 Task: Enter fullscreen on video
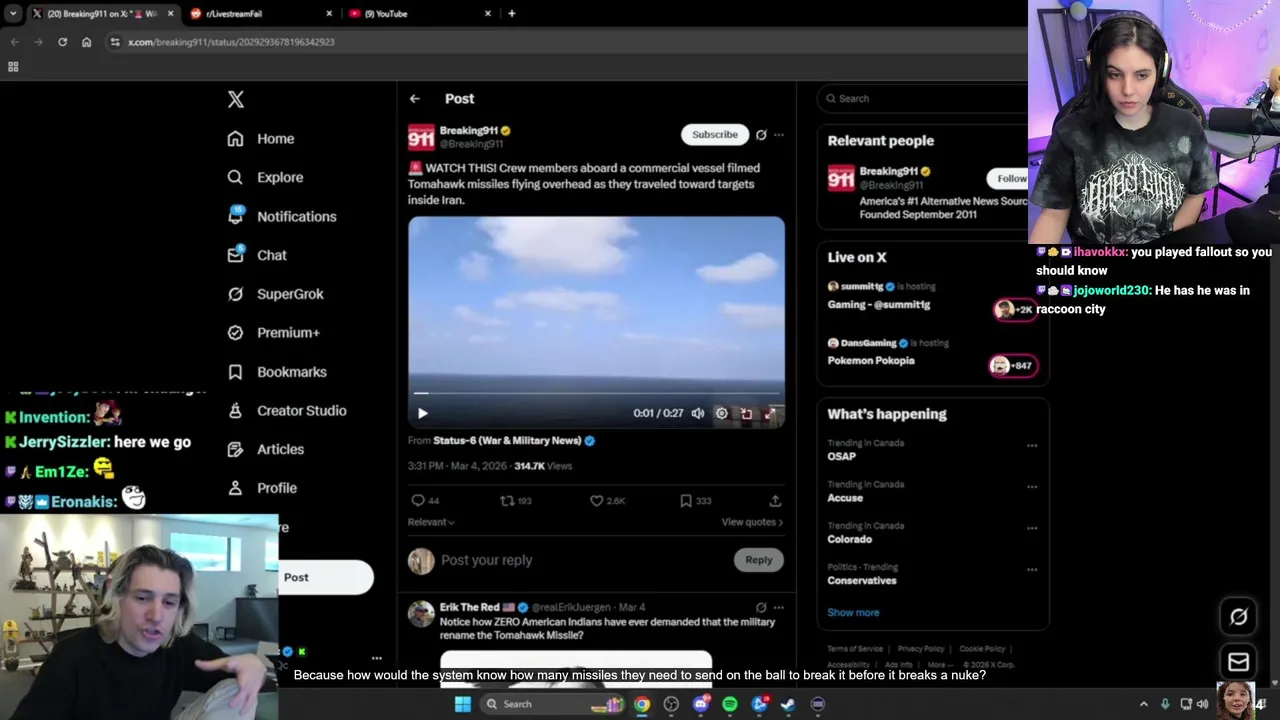pyautogui.click(x=770, y=413)
